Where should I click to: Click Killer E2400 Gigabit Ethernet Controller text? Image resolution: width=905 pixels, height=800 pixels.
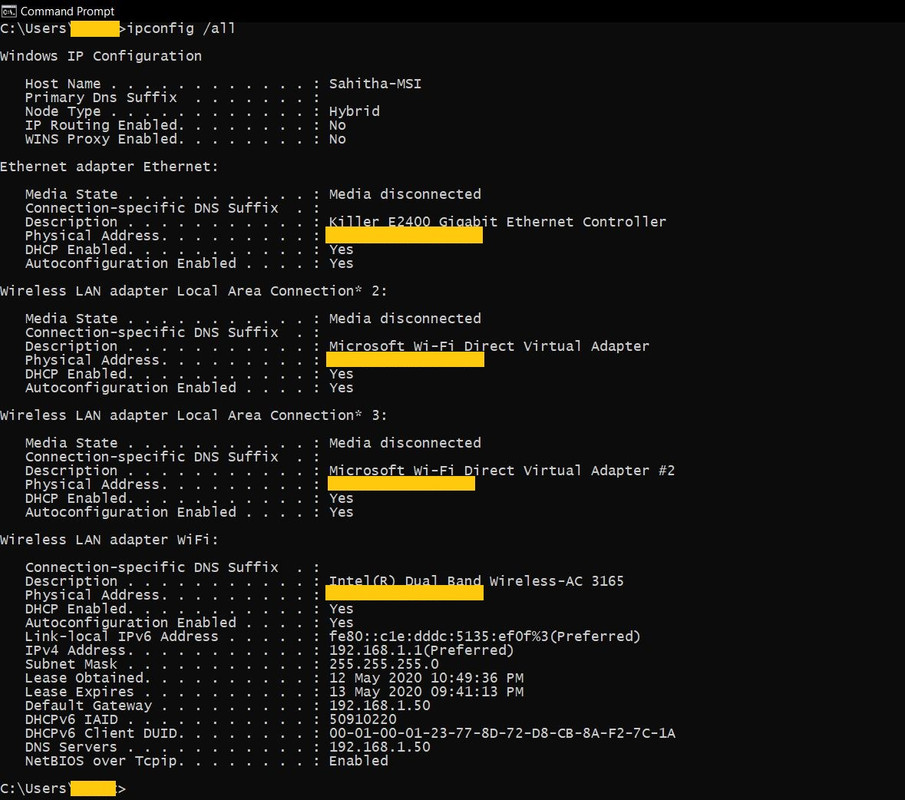tap(498, 222)
